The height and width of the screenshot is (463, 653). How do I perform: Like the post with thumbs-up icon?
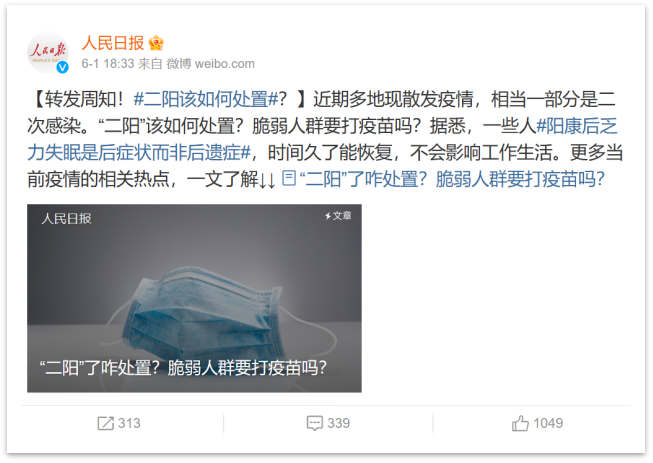point(520,423)
